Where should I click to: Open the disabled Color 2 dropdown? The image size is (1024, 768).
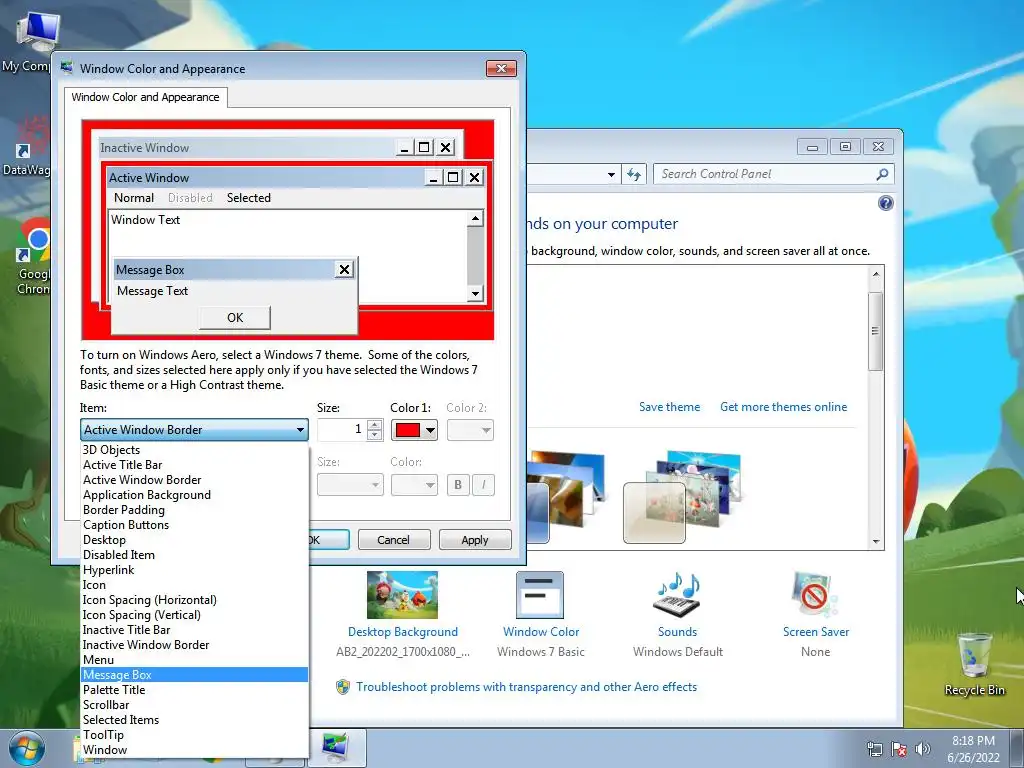[x=470, y=430]
